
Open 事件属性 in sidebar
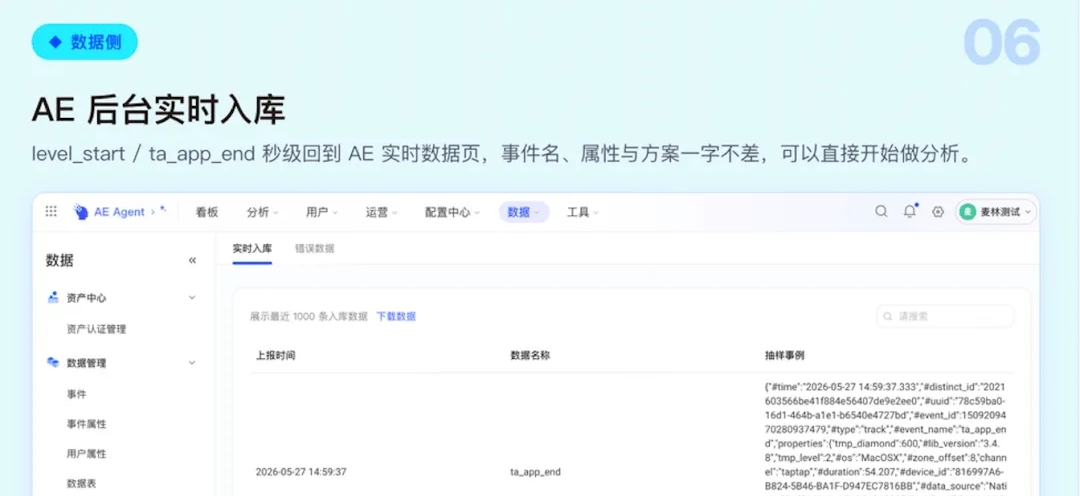(x=87, y=424)
